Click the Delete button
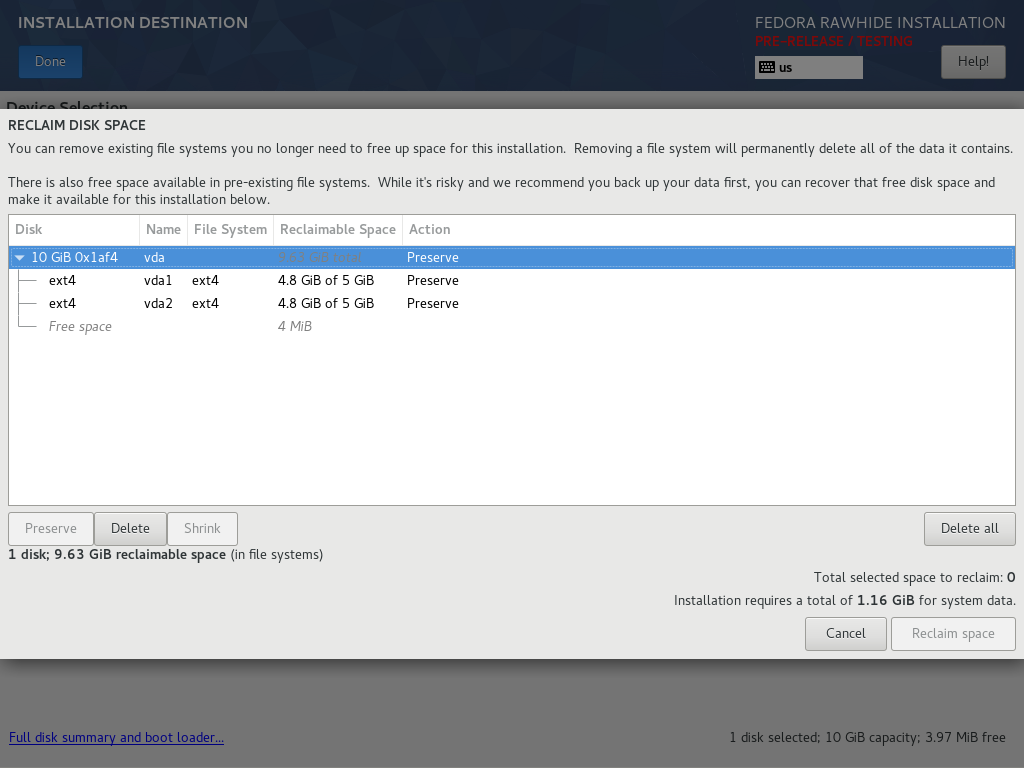1024x768 pixels. click(x=130, y=528)
